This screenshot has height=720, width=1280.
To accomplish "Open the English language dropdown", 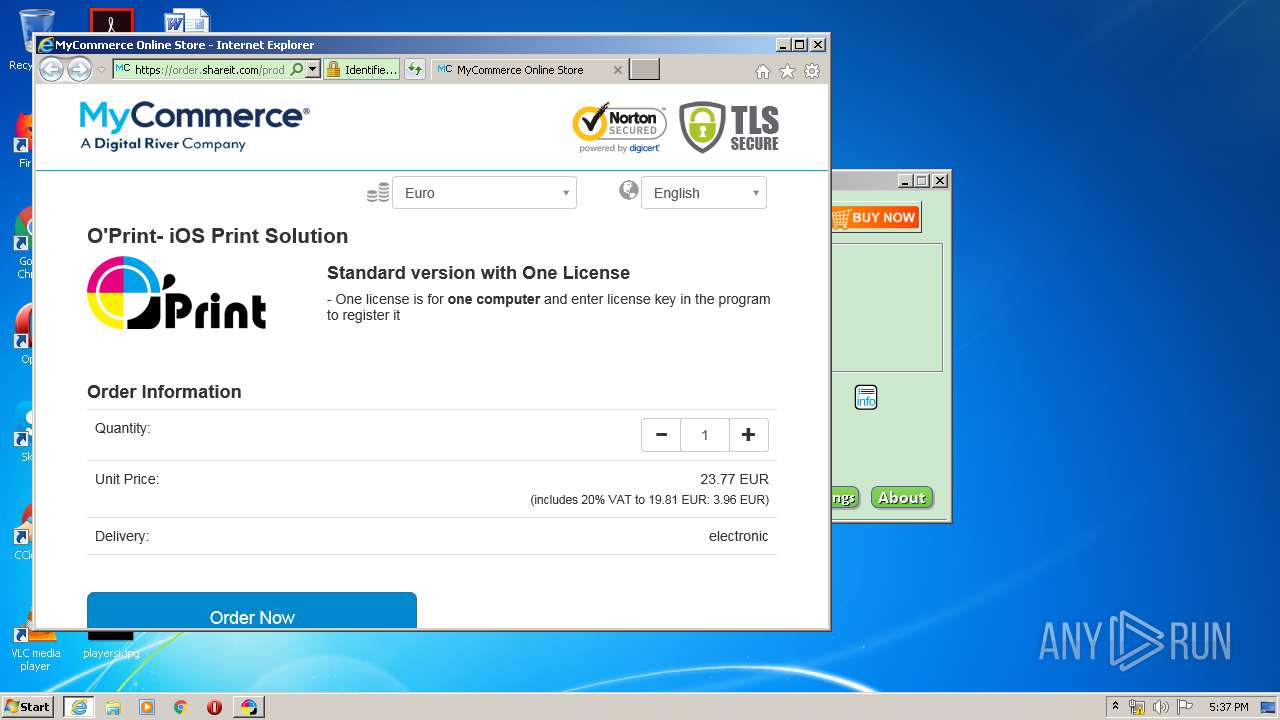I will click(x=704, y=193).
